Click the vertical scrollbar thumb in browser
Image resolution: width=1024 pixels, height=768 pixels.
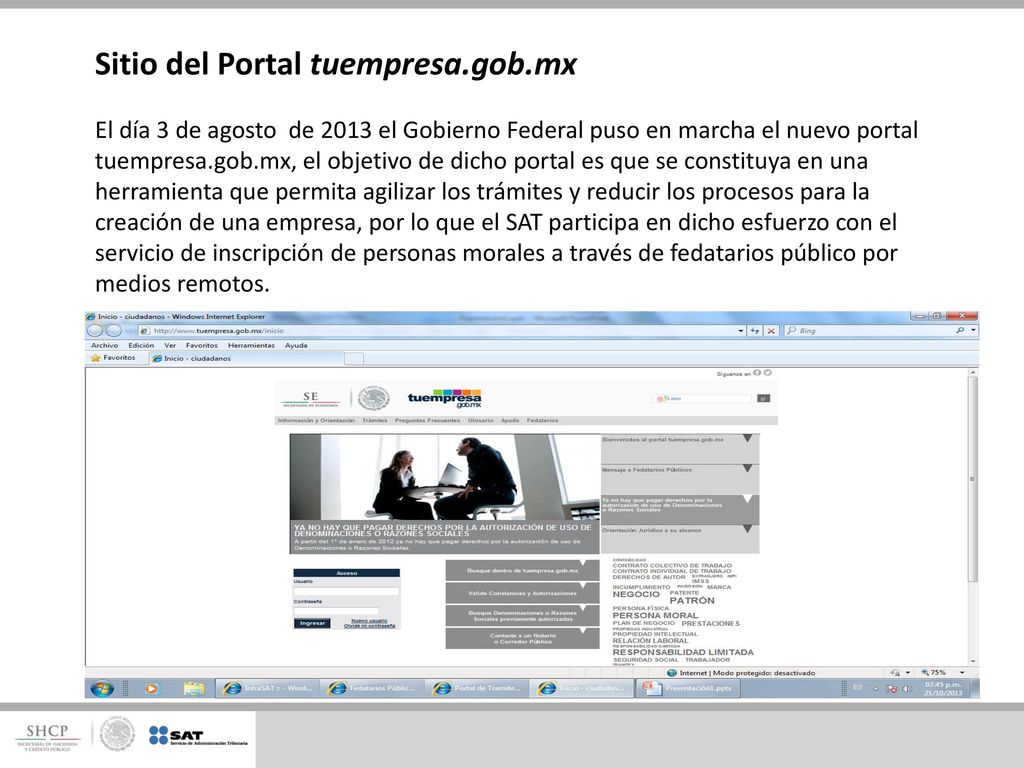pos(973,480)
